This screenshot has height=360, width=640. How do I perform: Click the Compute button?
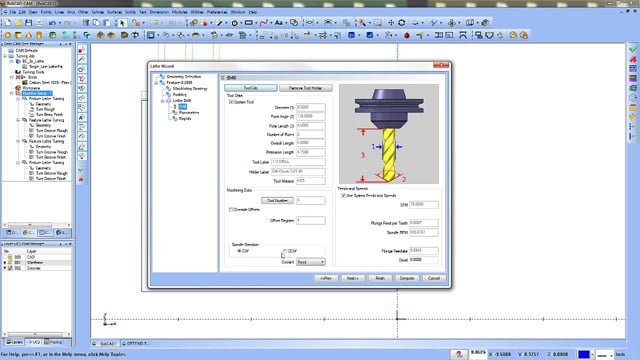pyautogui.click(x=407, y=278)
